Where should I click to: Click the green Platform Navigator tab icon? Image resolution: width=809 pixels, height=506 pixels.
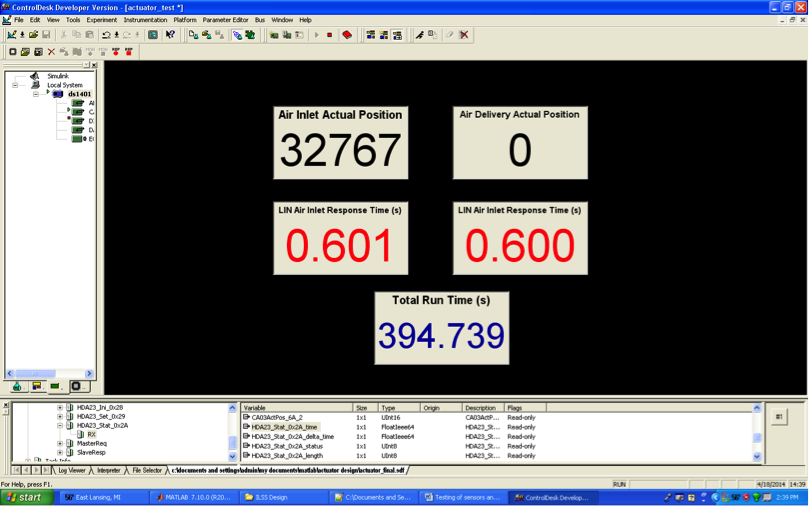tap(55, 386)
